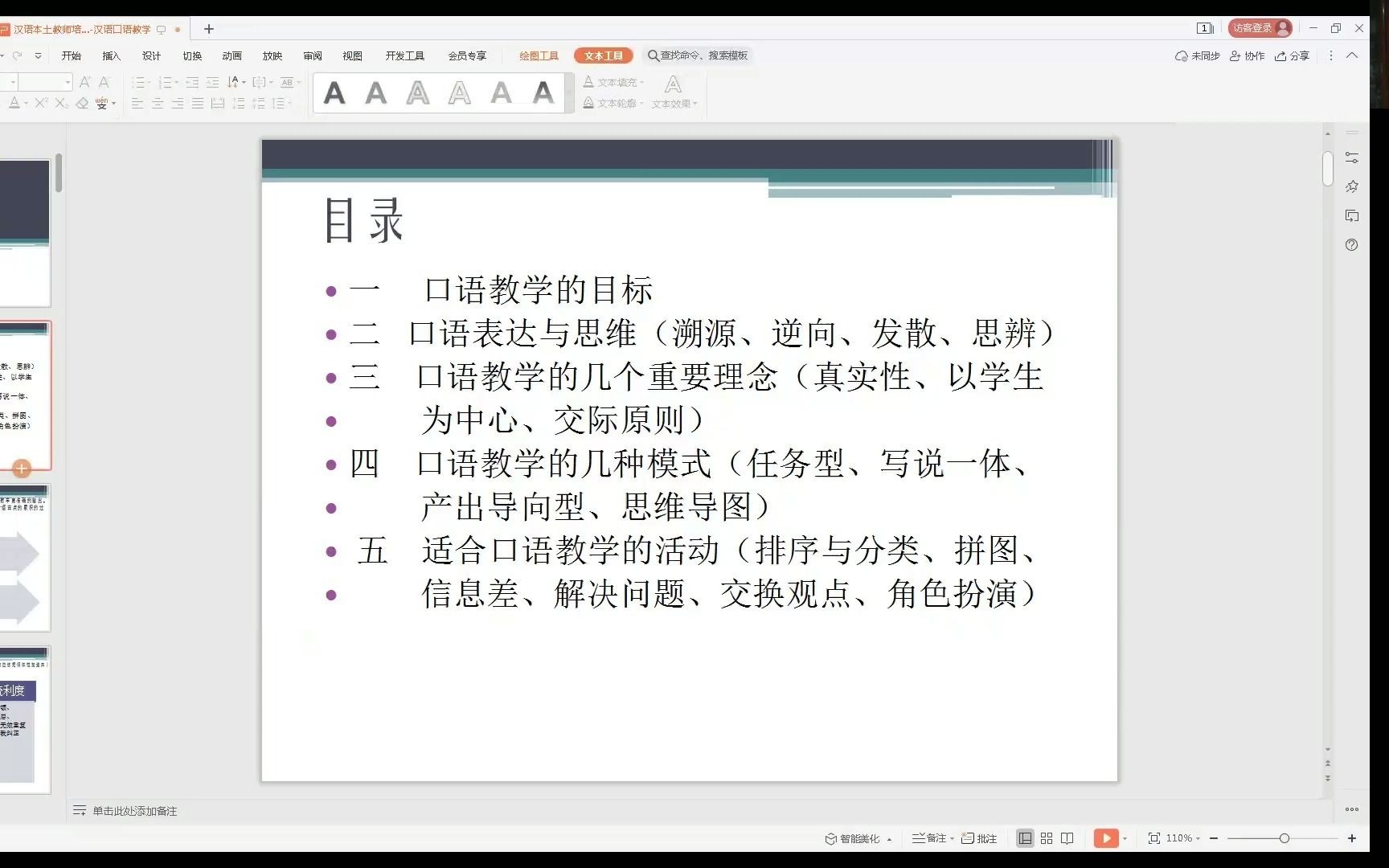Open the font size dropdown

click(x=68, y=82)
